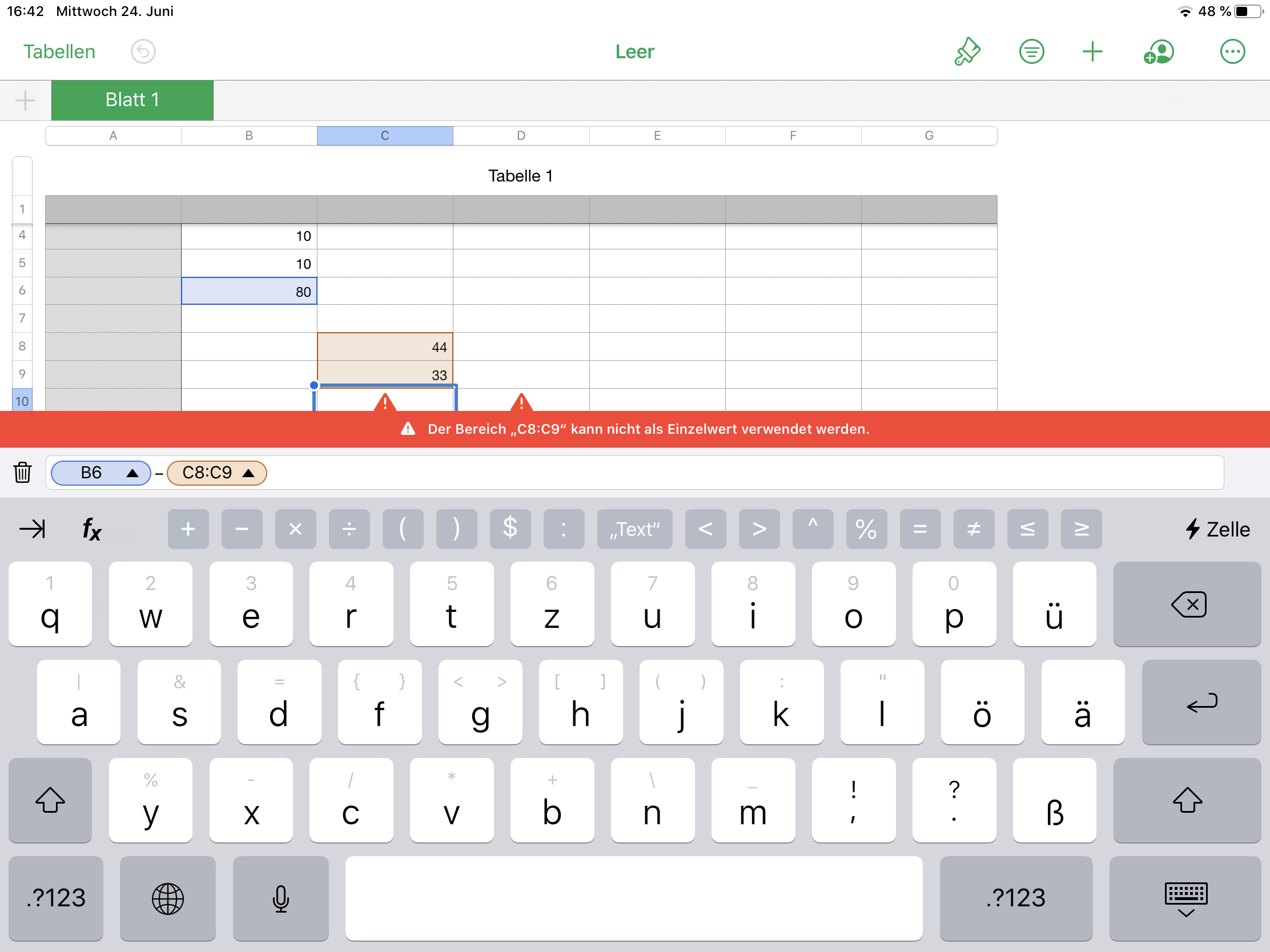The width and height of the screenshot is (1270, 952).
Task: Open the Format paintbrush menu
Action: pos(967,51)
